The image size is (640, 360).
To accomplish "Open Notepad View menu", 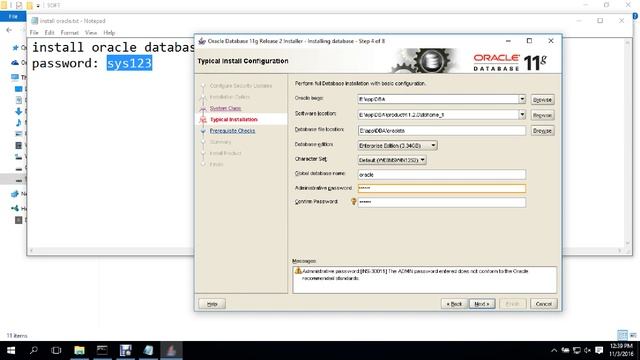I will click(91, 33).
